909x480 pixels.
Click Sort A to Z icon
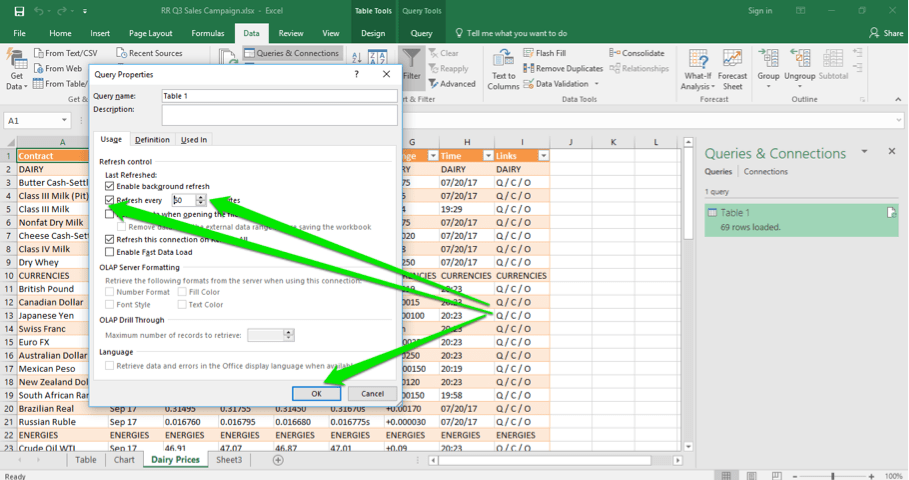pos(357,57)
